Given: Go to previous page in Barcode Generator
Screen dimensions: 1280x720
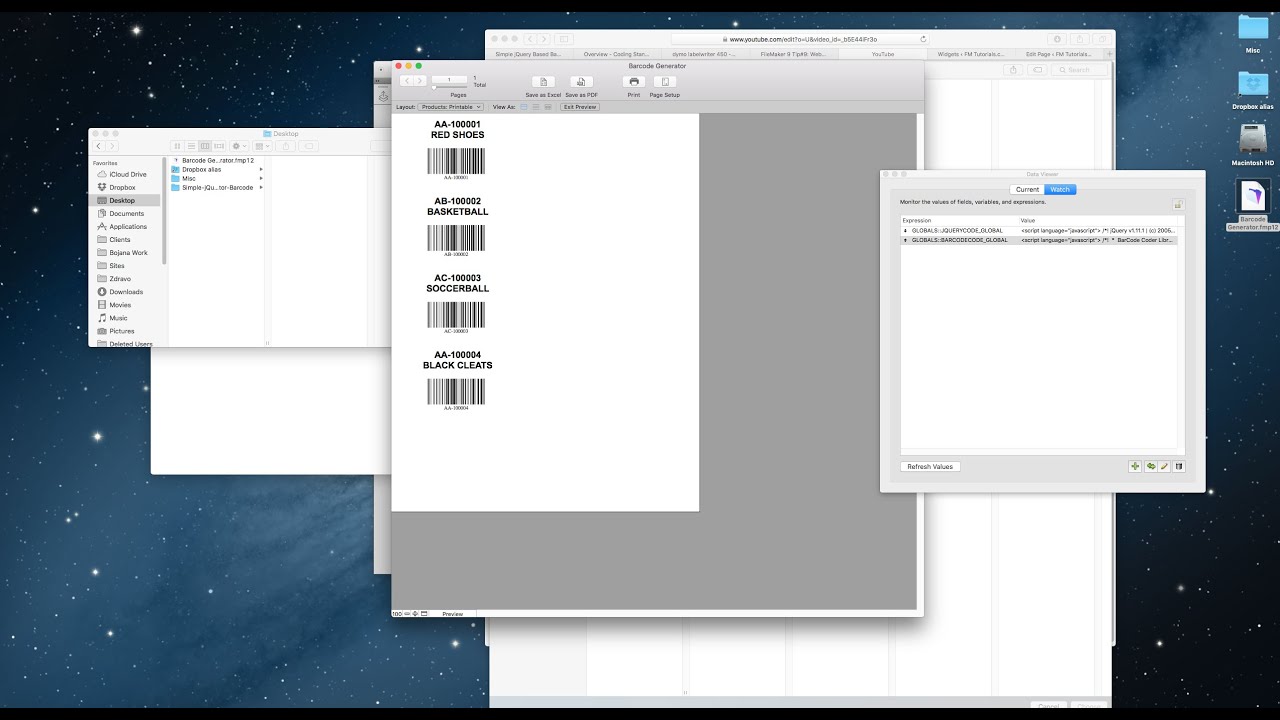Looking at the screenshot, I should pos(406,80).
